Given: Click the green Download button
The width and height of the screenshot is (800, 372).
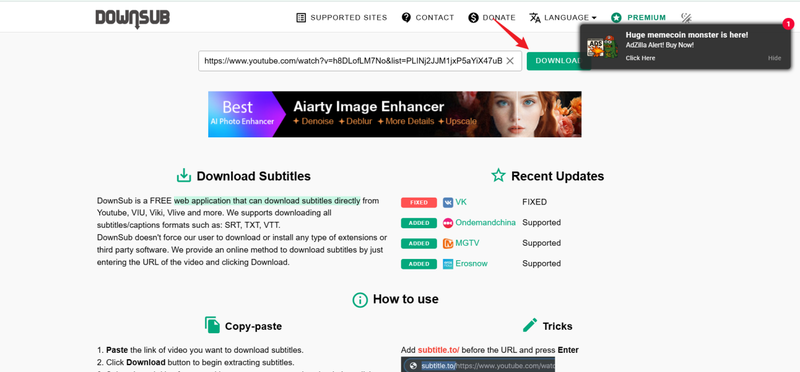Looking at the screenshot, I should 558,61.
